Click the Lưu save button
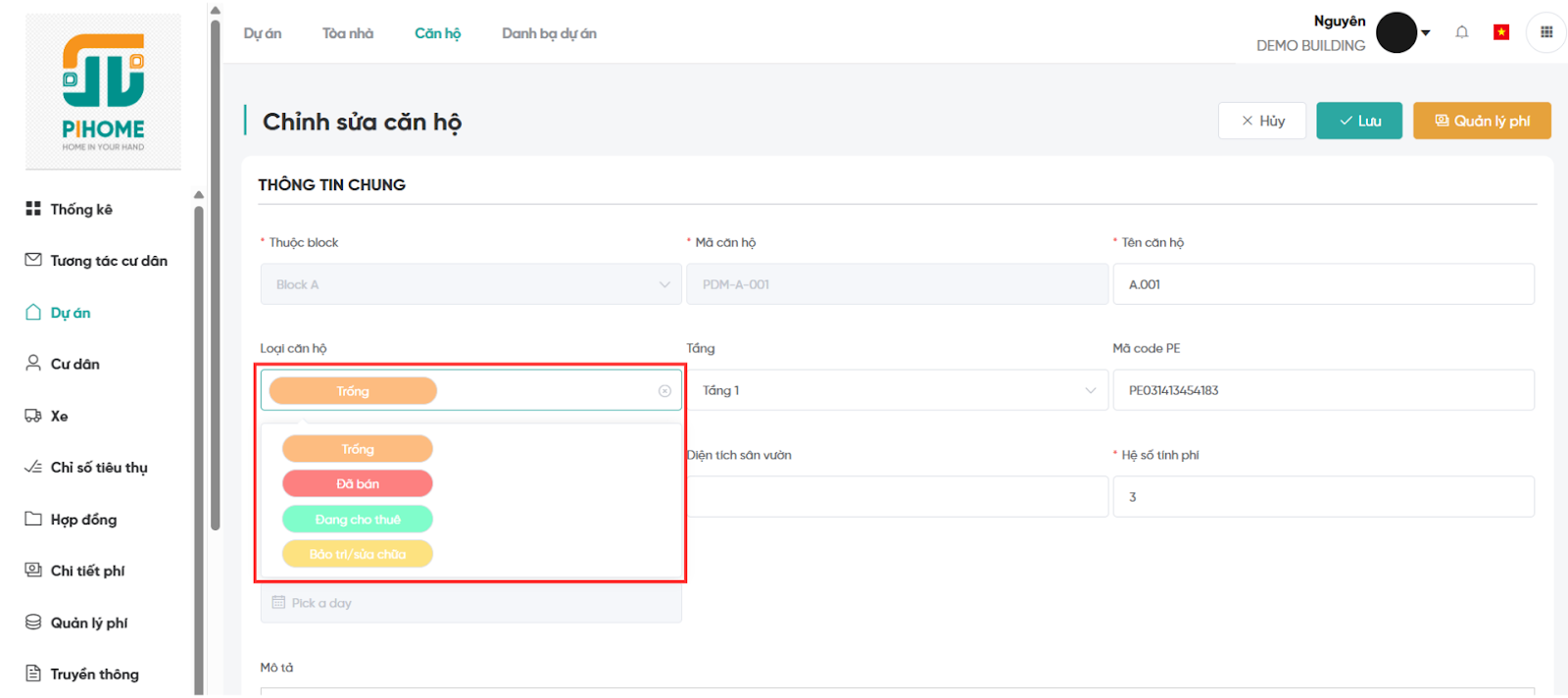The width and height of the screenshot is (1568, 698). coord(1358,121)
